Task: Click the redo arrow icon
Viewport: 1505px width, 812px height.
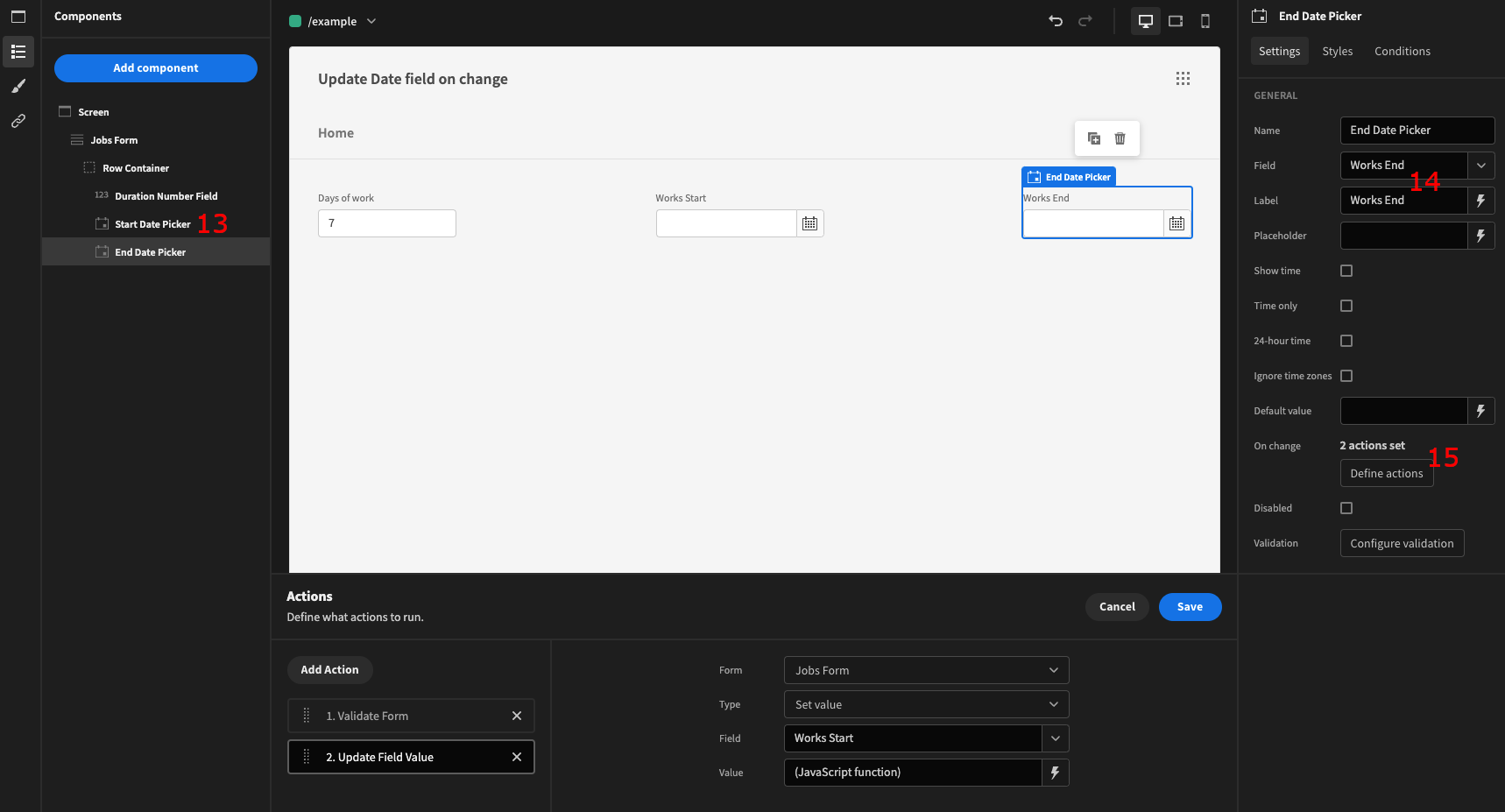Action: coord(1085,21)
